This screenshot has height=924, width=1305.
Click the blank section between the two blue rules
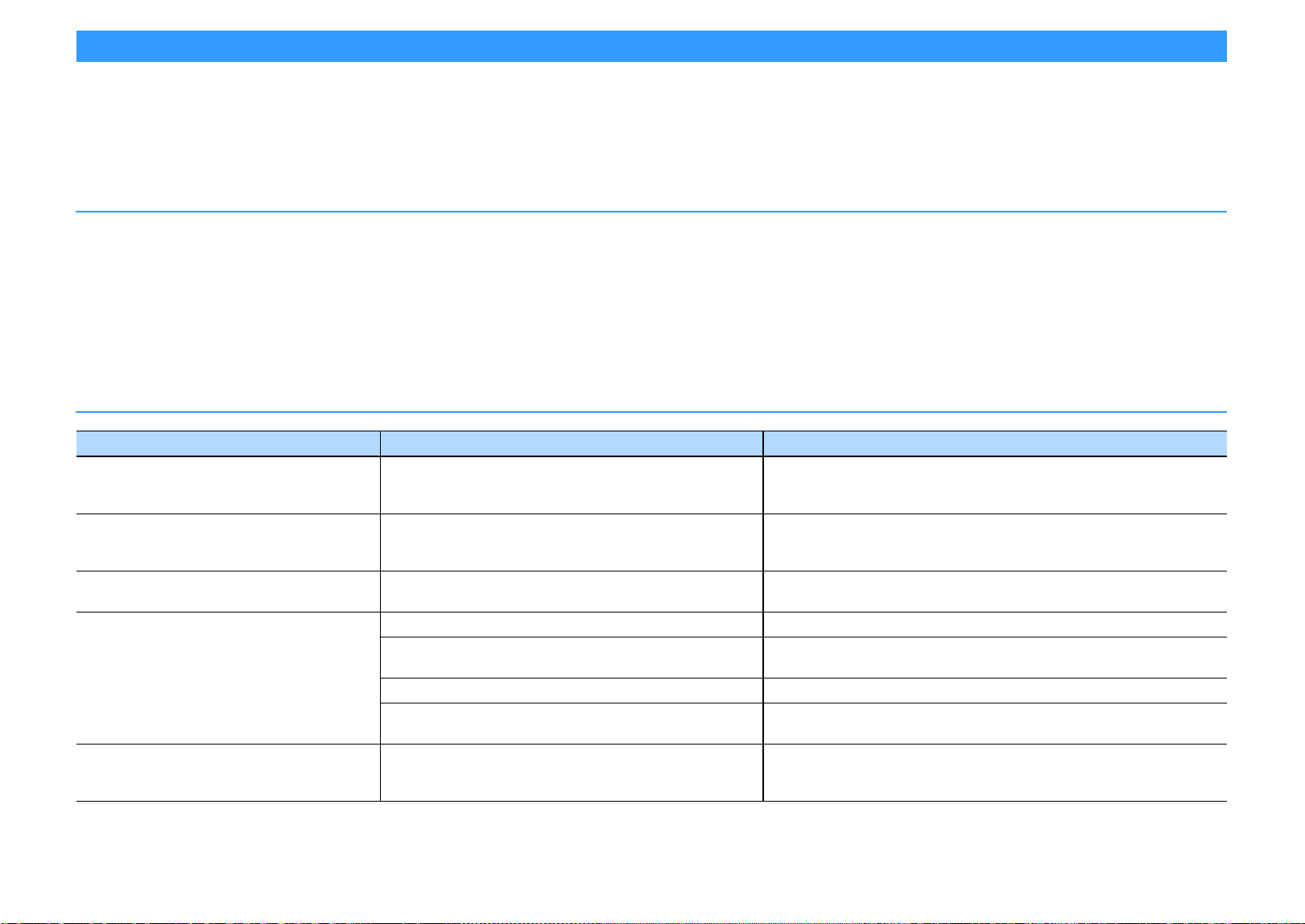point(651,312)
